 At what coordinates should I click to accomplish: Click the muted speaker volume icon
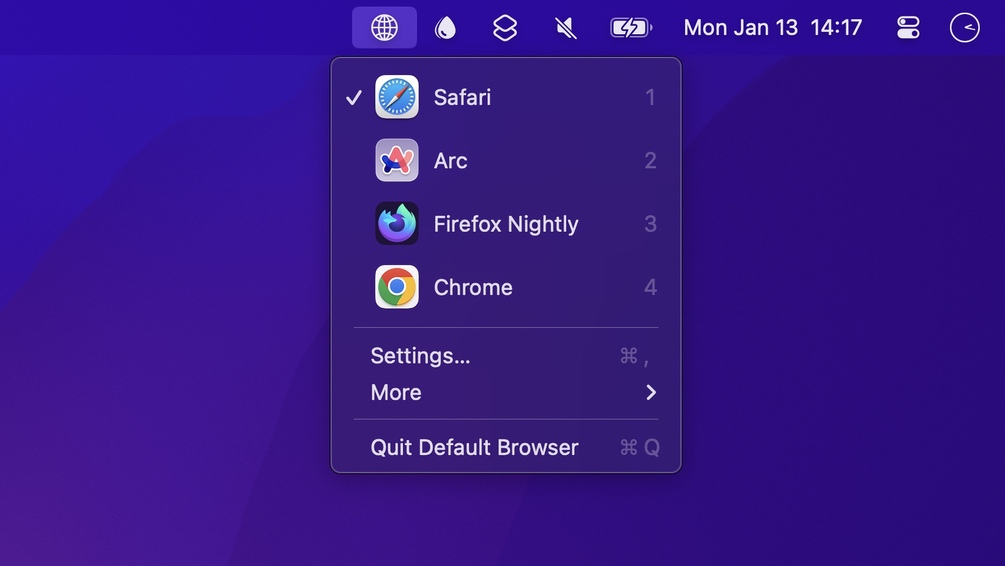pos(565,28)
